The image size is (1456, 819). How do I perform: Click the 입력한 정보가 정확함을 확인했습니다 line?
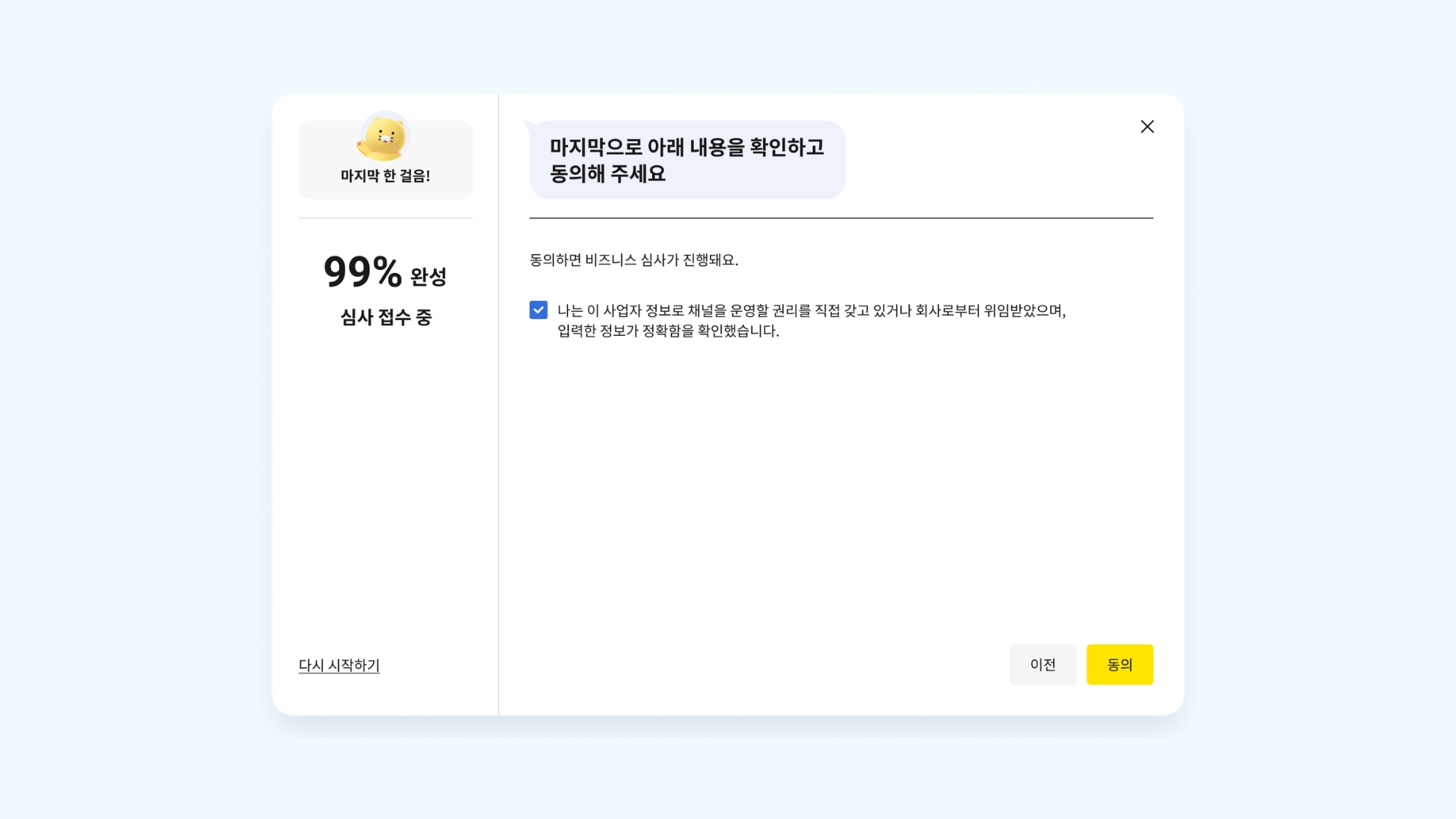tap(668, 331)
